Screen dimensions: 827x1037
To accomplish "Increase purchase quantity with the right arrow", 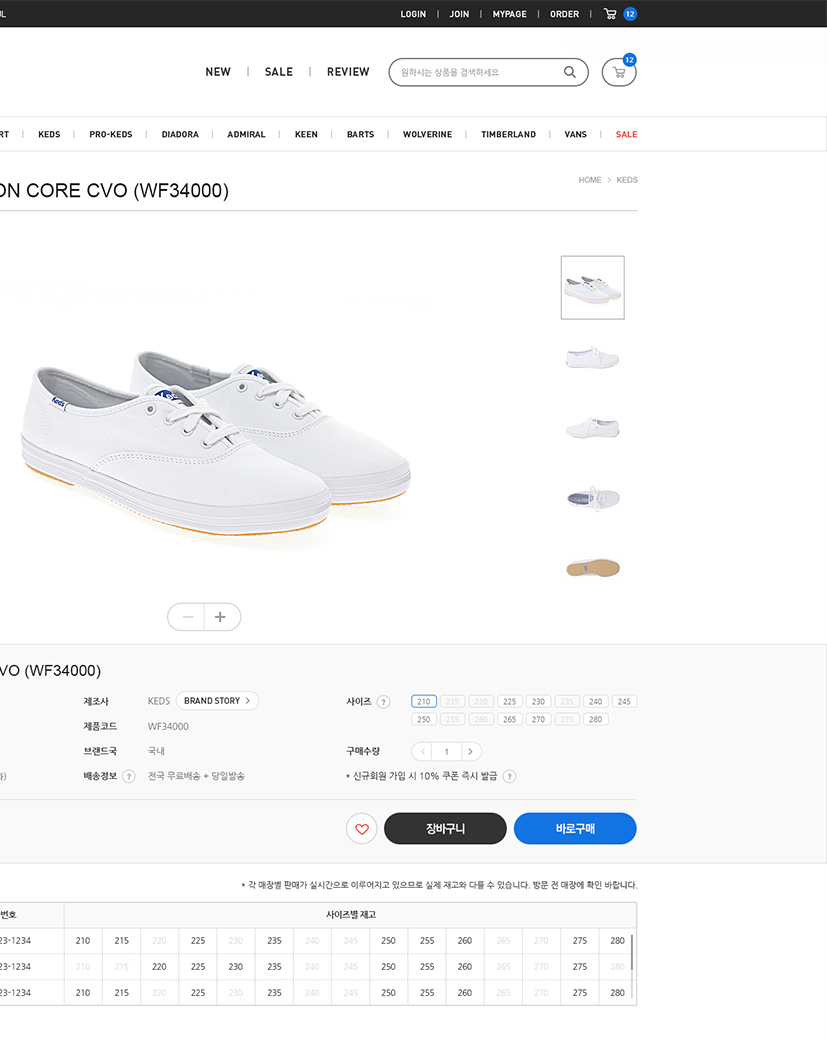I will [470, 751].
